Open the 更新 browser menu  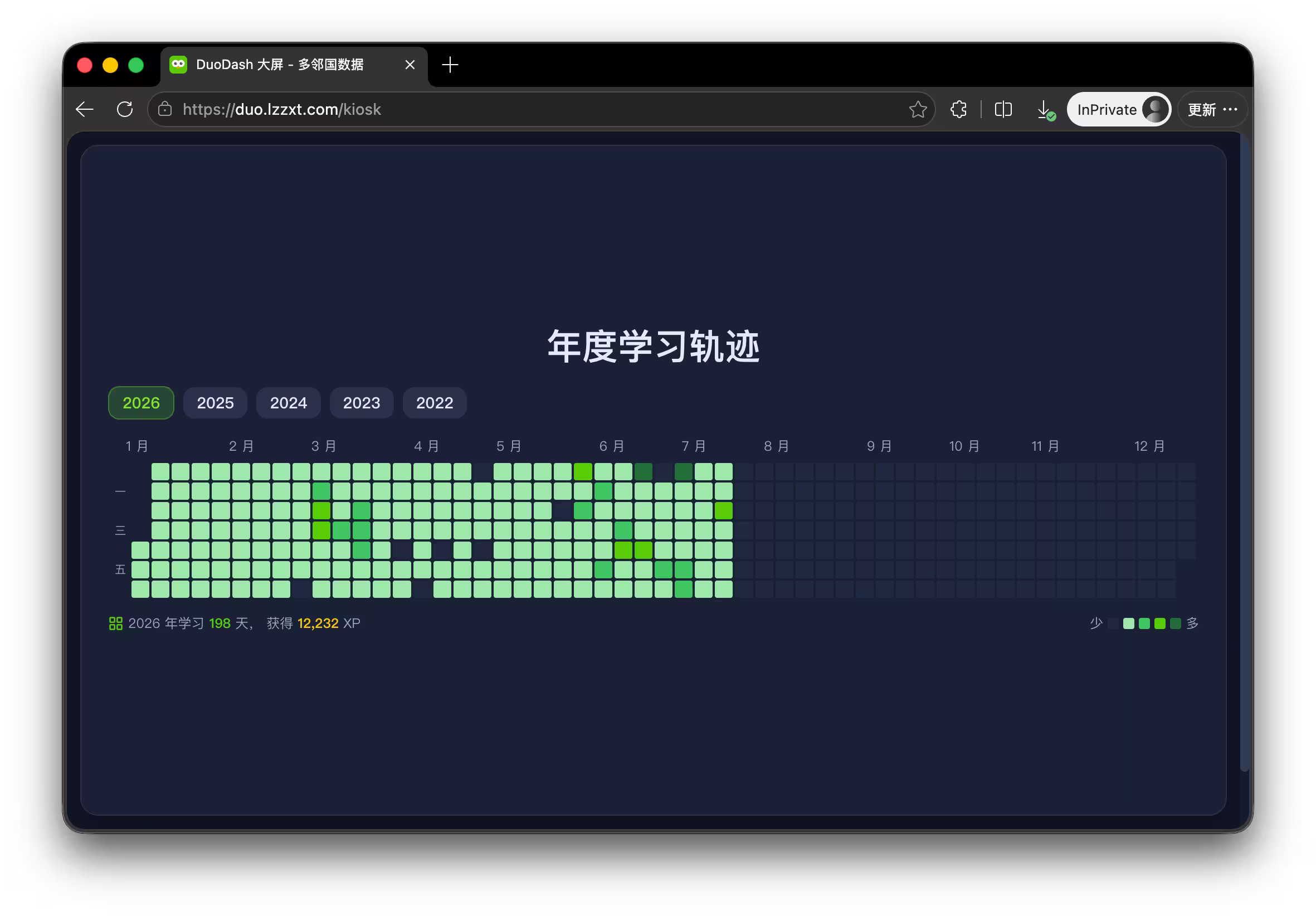[1212, 109]
